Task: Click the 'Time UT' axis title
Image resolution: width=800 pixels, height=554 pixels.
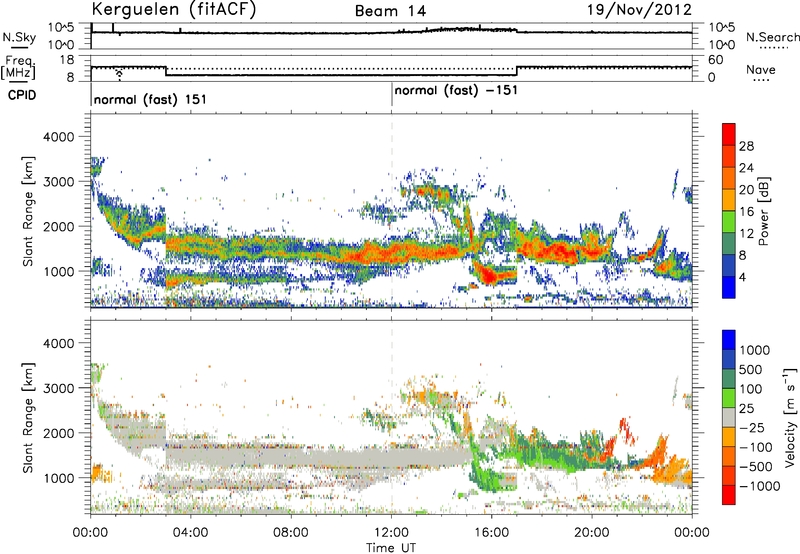Action: 391,548
